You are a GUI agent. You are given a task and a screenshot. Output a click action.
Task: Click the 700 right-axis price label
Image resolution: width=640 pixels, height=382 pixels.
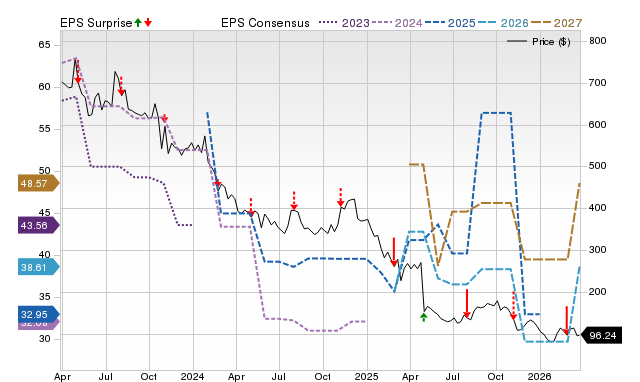pyautogui.click(x=598, y=83)
